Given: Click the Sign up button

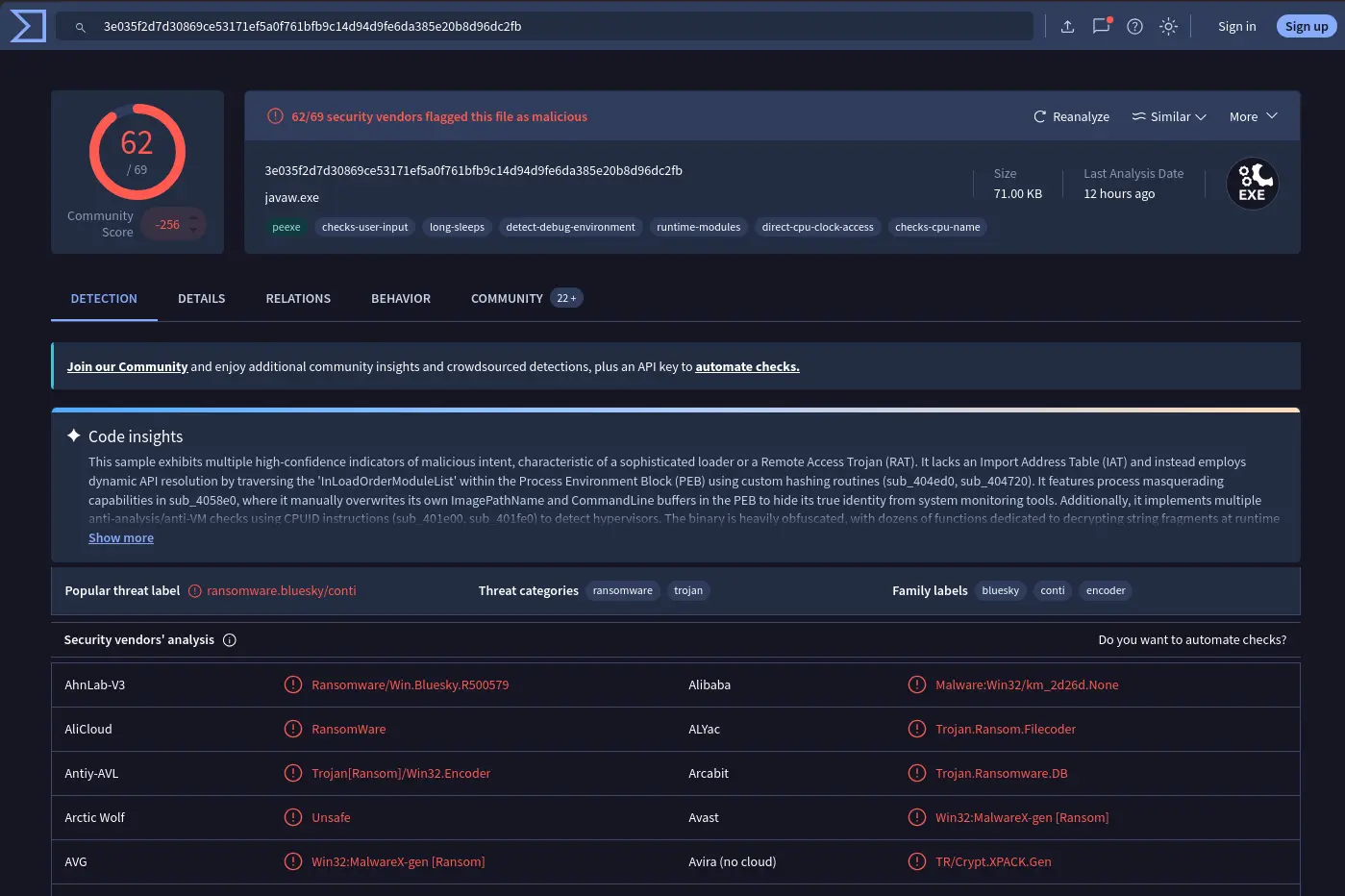Looking at the screenshot, I should point(1307,27).
